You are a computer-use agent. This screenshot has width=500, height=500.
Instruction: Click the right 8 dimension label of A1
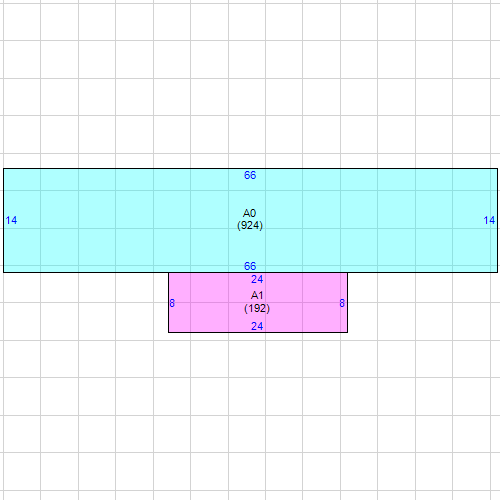342,303
